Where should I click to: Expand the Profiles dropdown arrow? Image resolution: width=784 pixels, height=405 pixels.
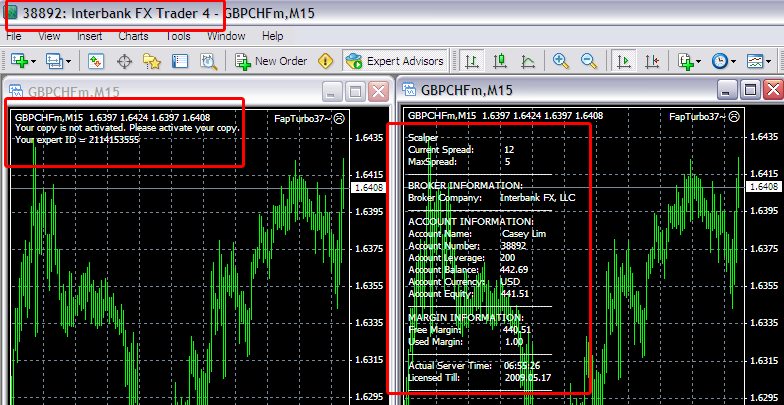(x=68, y=62)
